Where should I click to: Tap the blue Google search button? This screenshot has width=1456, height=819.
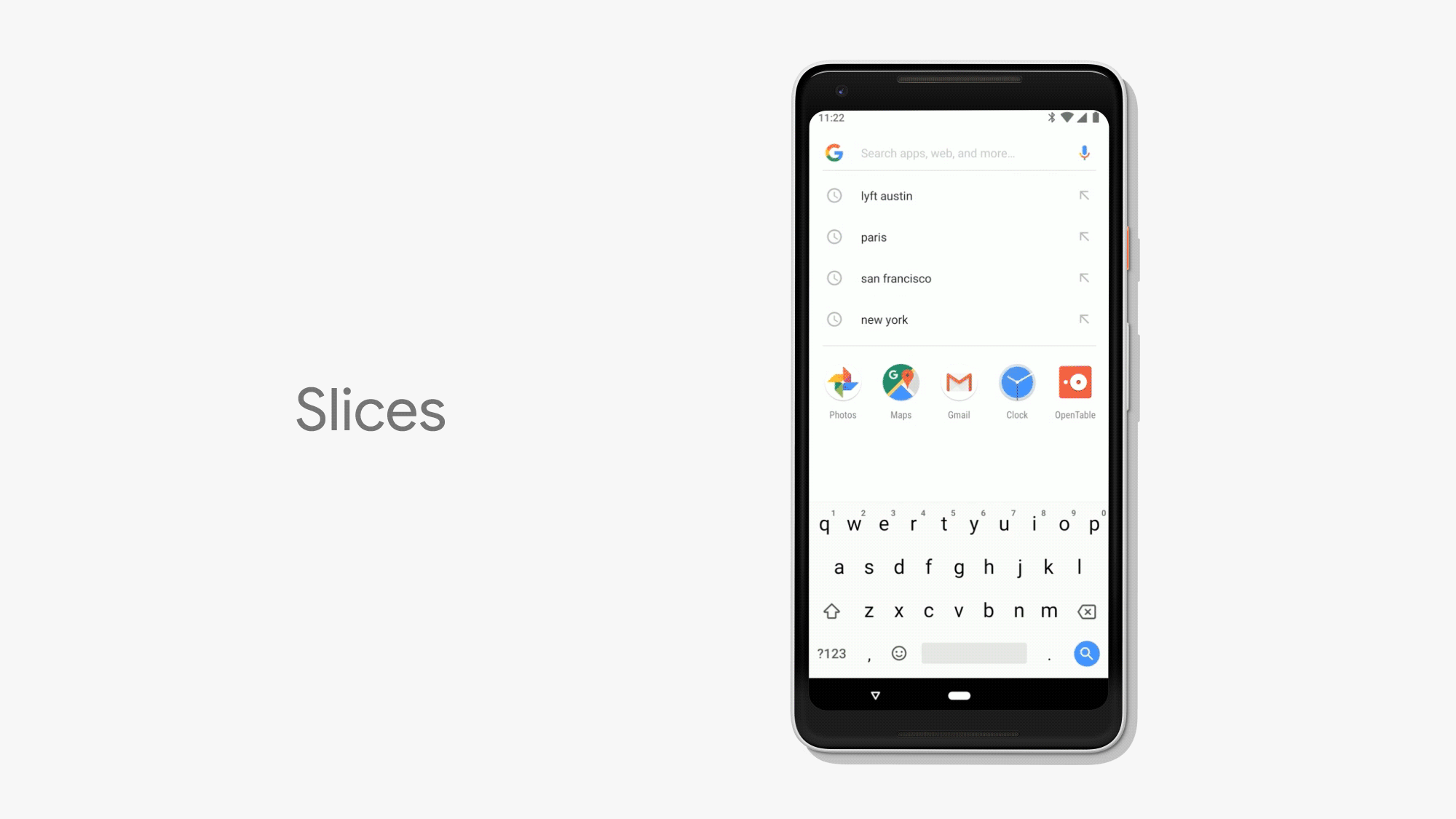(1086, 653)
